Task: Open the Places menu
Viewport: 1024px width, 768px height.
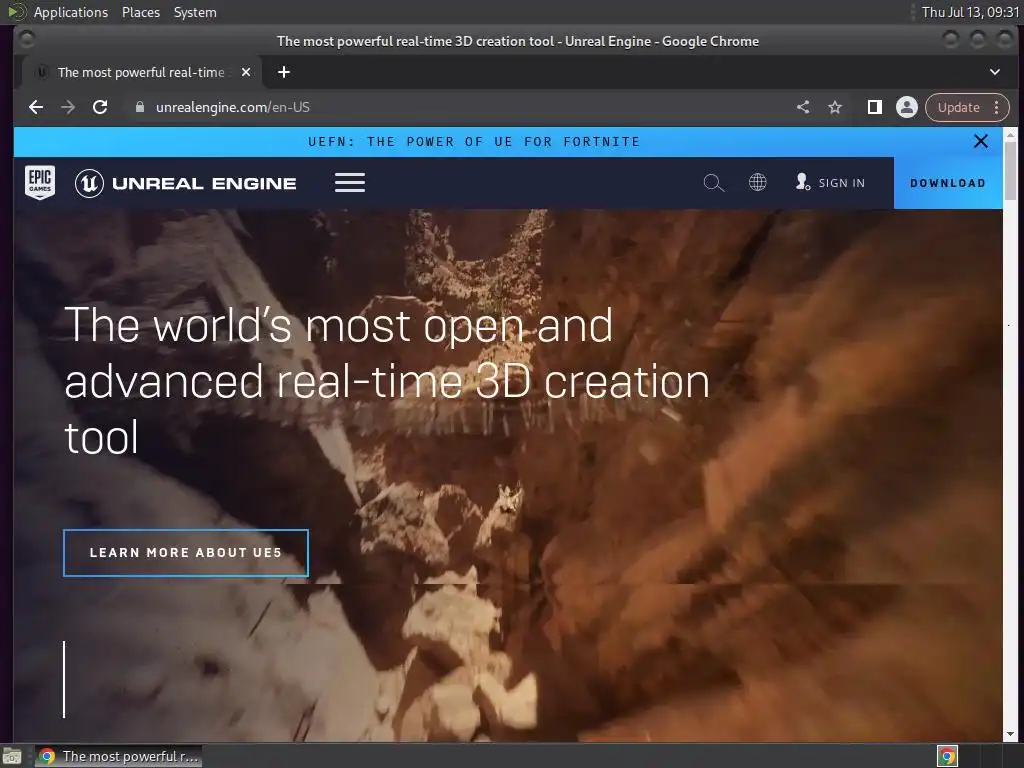Action: pyautogui.click(x=140, y=12)
